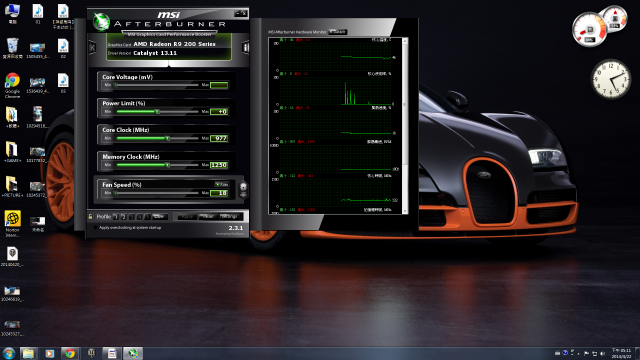Open the music file icon beside Computer
This screenshot has width=640, height=360.
(38, 14)
